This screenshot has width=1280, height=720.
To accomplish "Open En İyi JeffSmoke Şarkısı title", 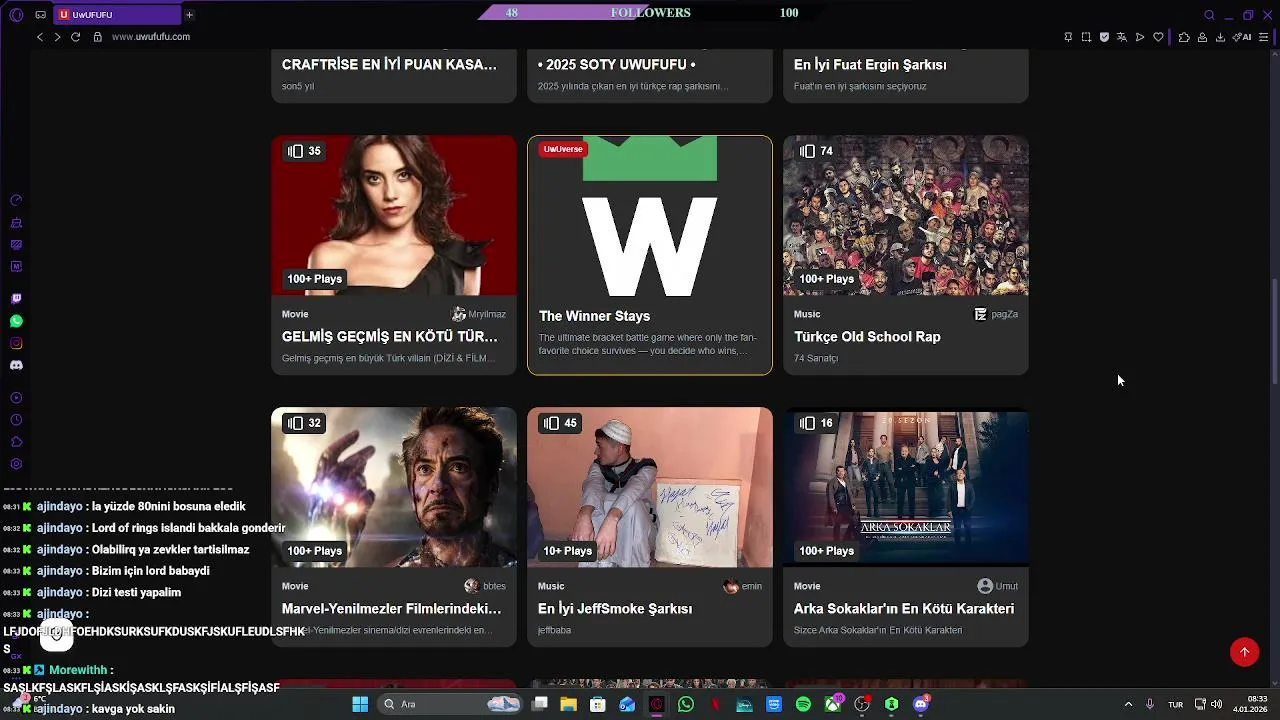I will [x=615, y=609].
